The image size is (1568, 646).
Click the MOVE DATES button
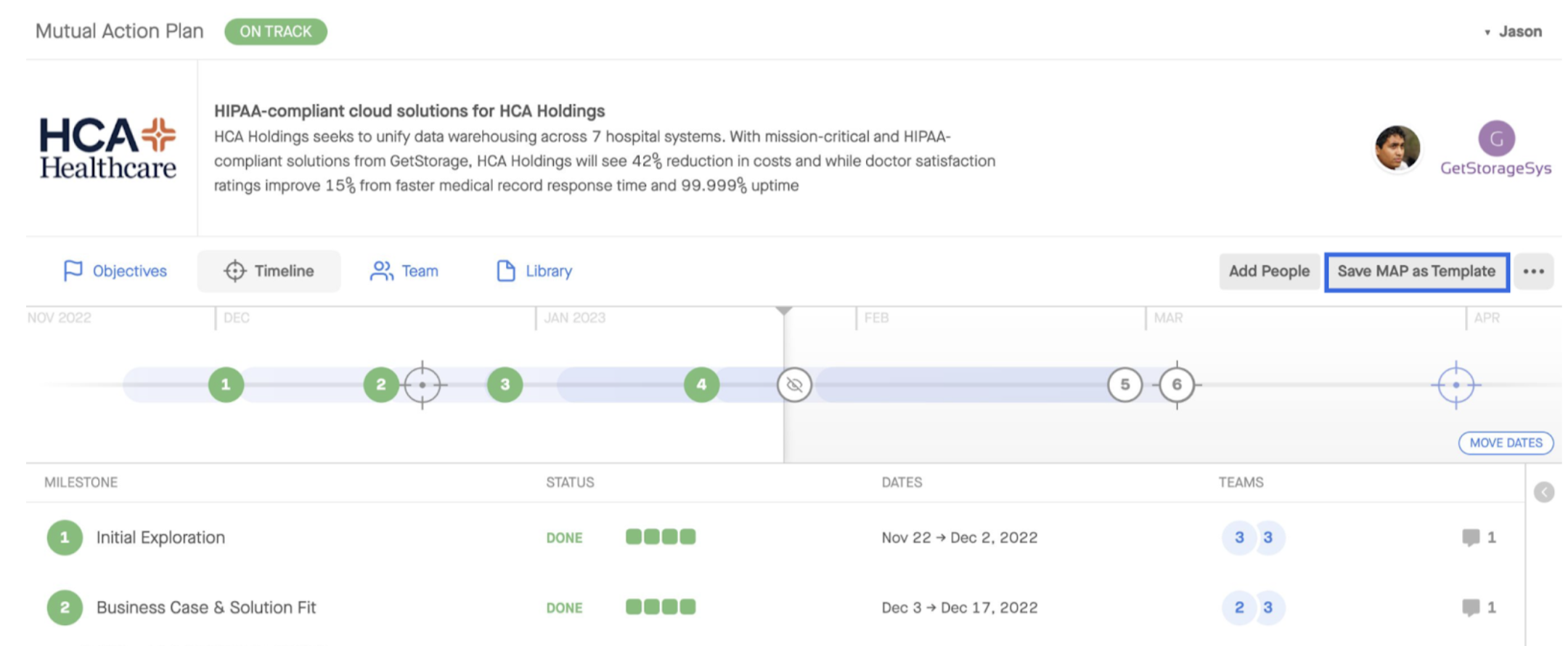(x=1506, y=443)
